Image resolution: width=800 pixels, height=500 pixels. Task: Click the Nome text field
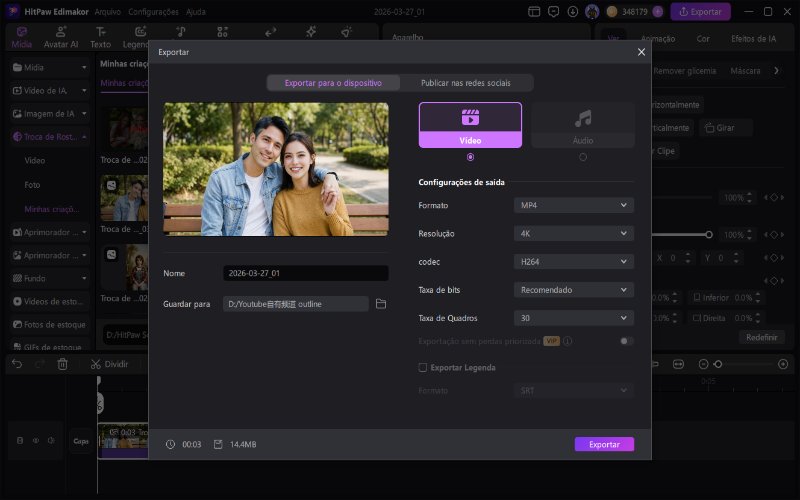[305, 273]
